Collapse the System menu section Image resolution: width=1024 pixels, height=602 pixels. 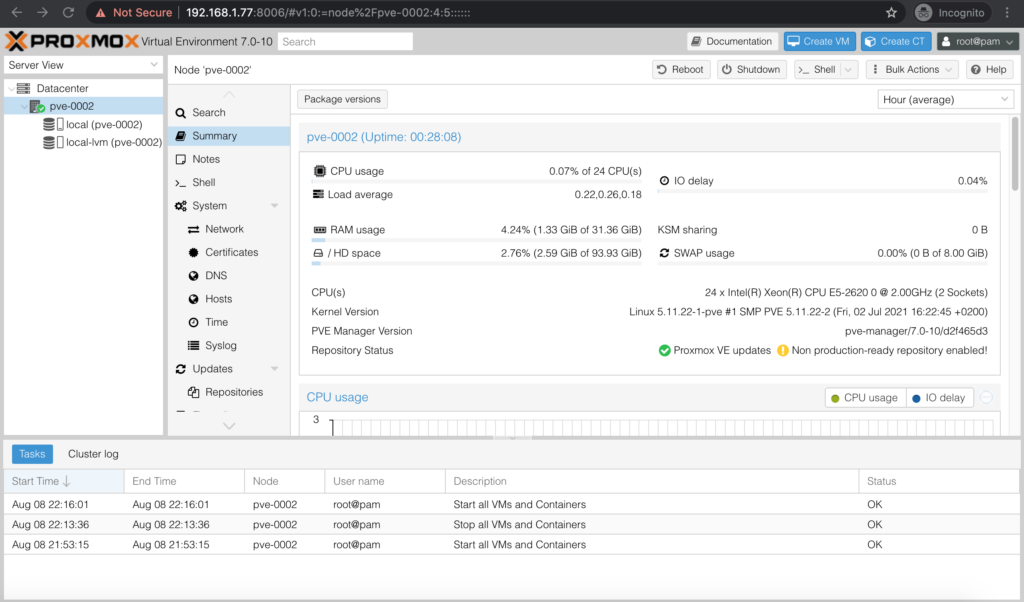pos(274,206)
